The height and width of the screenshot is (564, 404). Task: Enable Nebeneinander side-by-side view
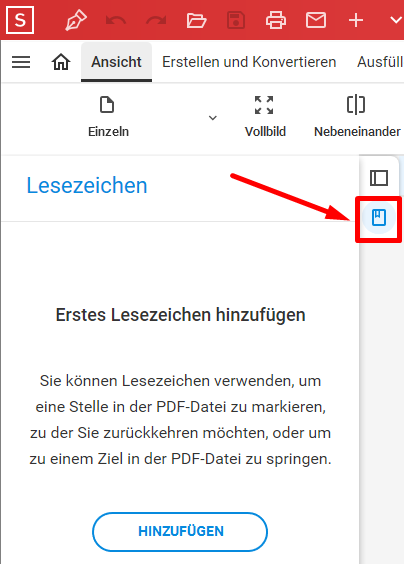click(357, 117)
